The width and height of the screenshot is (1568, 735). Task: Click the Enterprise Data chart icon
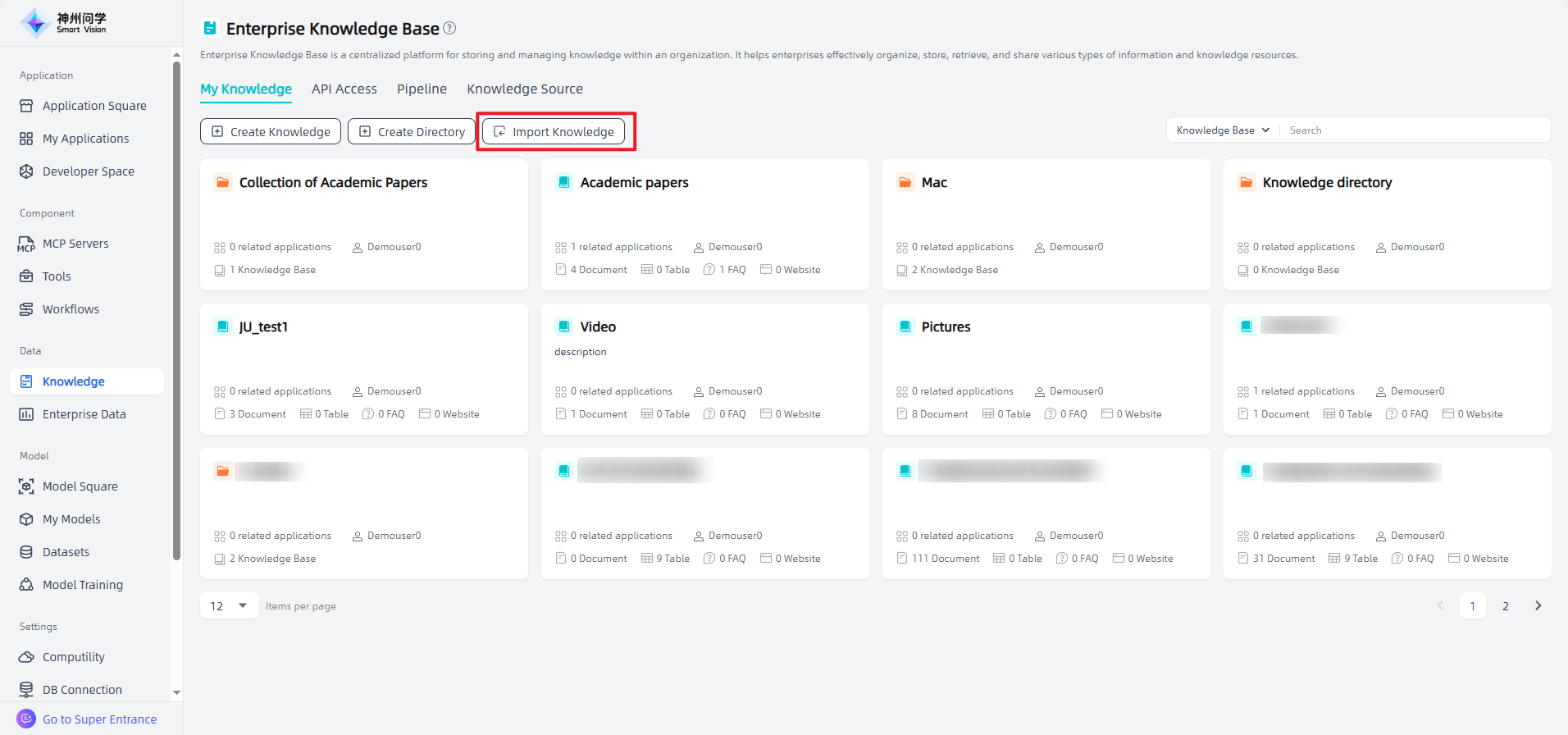click(26, 414)
